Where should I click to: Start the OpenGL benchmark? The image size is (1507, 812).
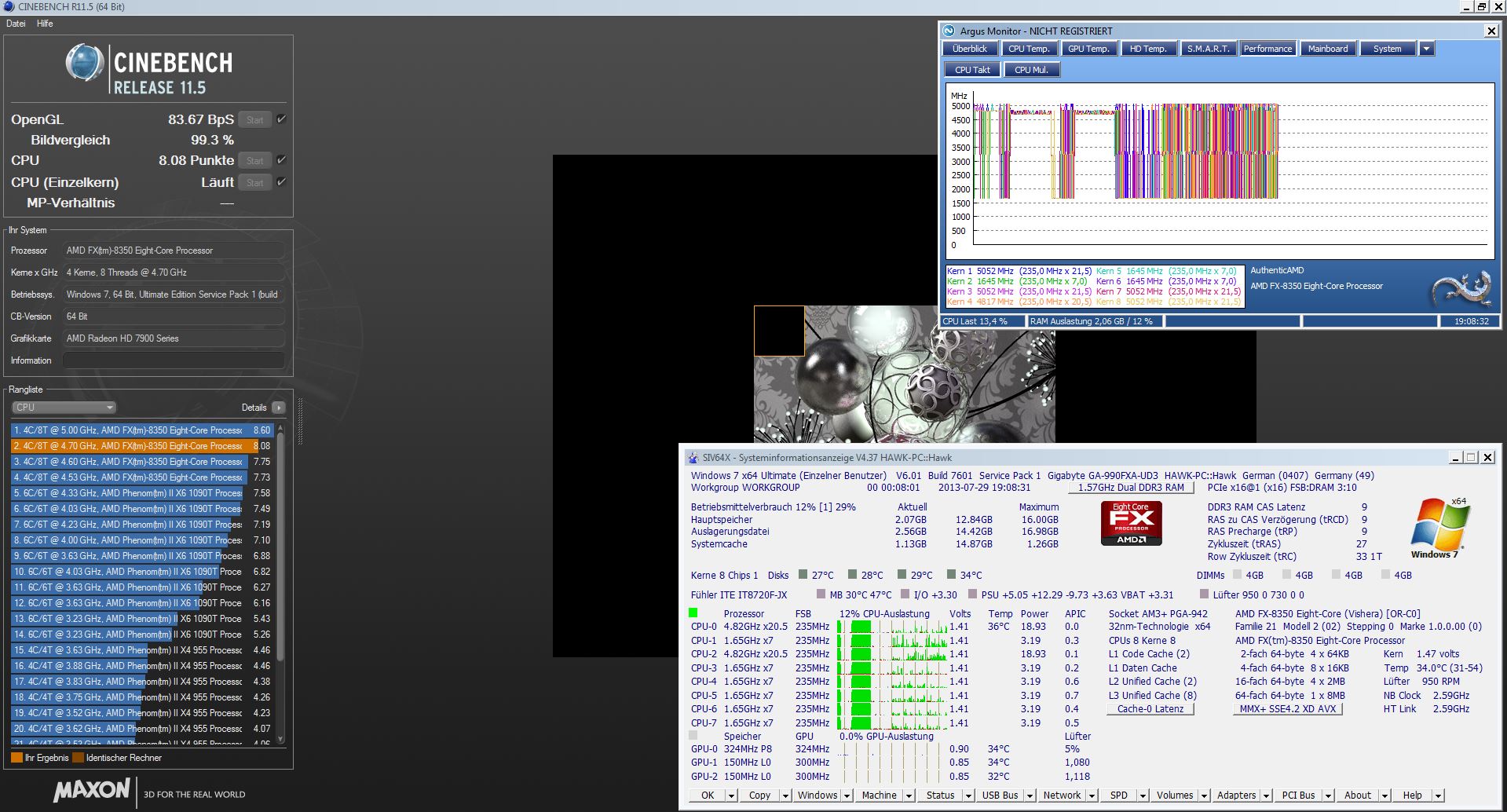click(x=254, y=119)
